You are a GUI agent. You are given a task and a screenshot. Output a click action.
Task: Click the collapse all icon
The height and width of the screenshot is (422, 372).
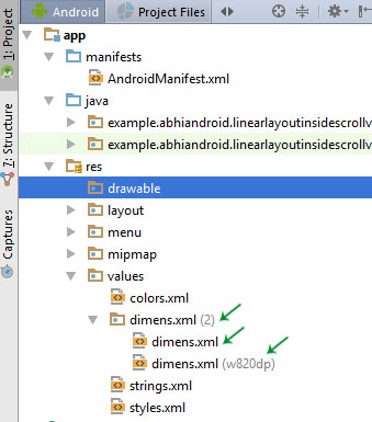click(x=302, y=12)
